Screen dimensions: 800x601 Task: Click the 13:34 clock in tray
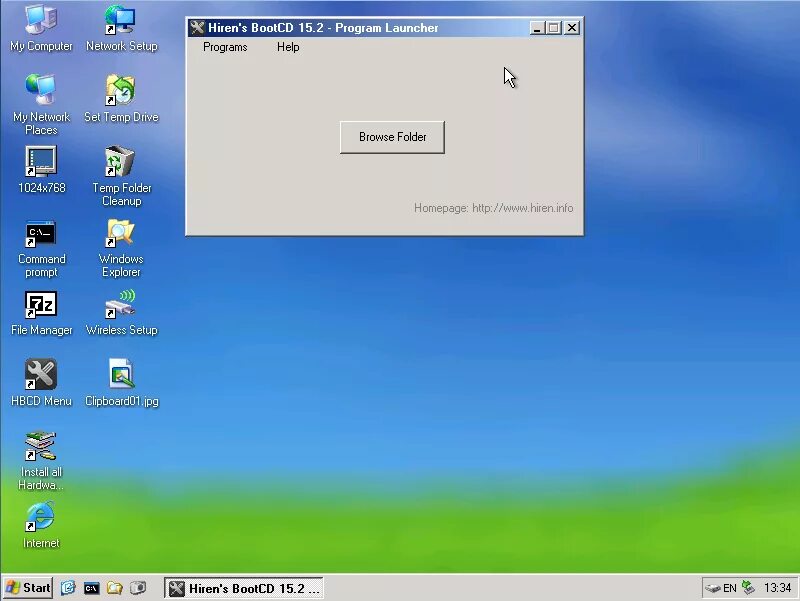click(777, 588)
